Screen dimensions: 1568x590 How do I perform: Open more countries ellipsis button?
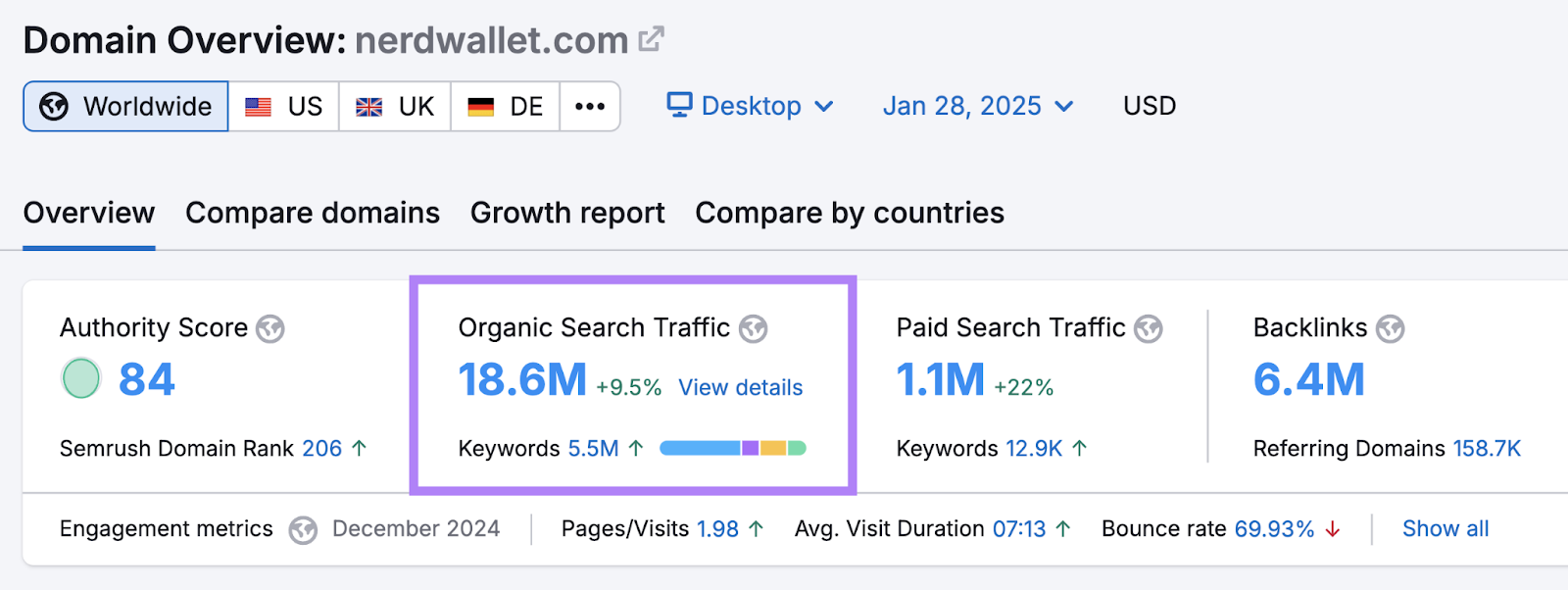590,106
